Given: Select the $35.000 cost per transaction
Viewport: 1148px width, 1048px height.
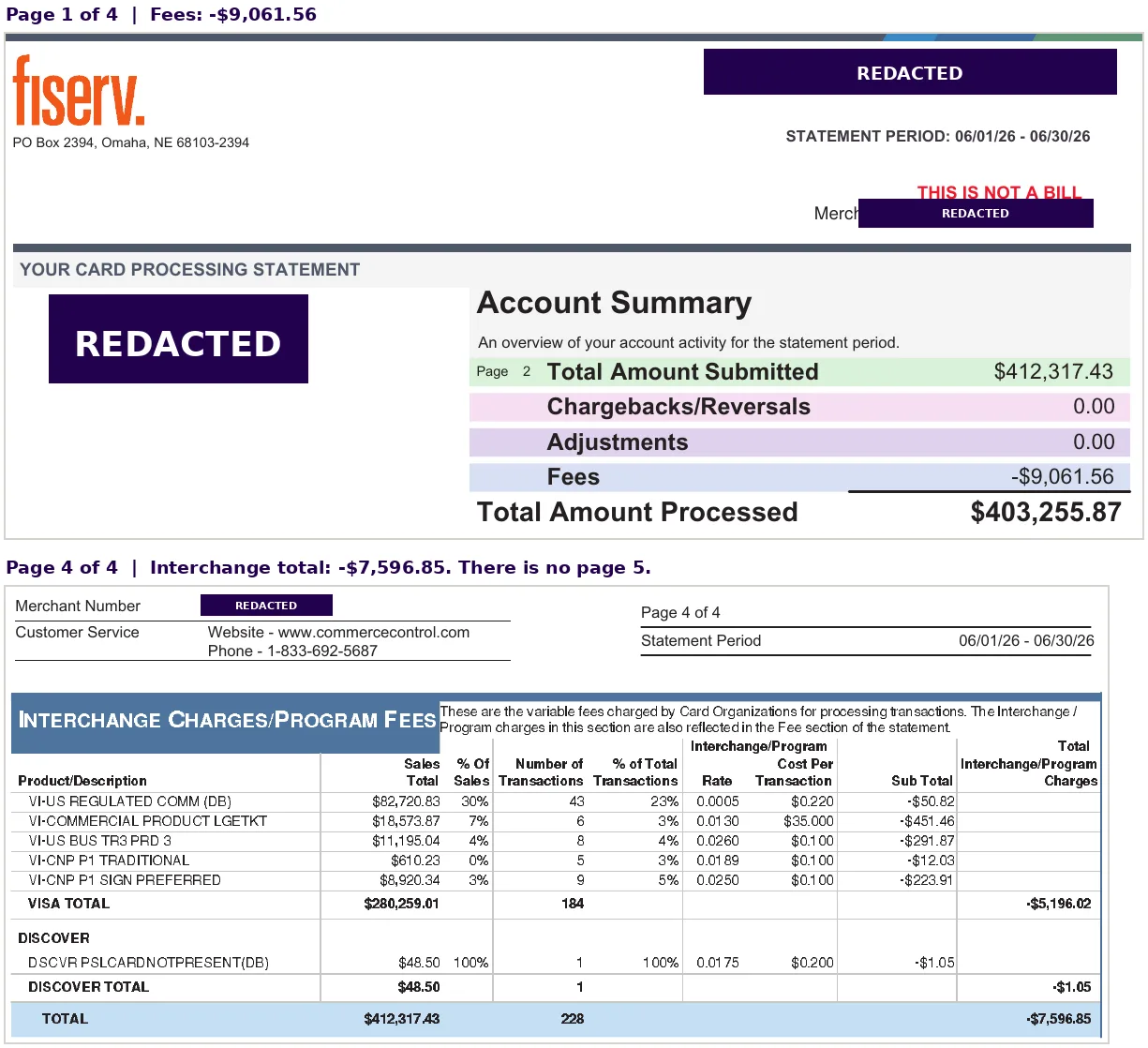Looking at the screenshot, I should tap(808, 821).
